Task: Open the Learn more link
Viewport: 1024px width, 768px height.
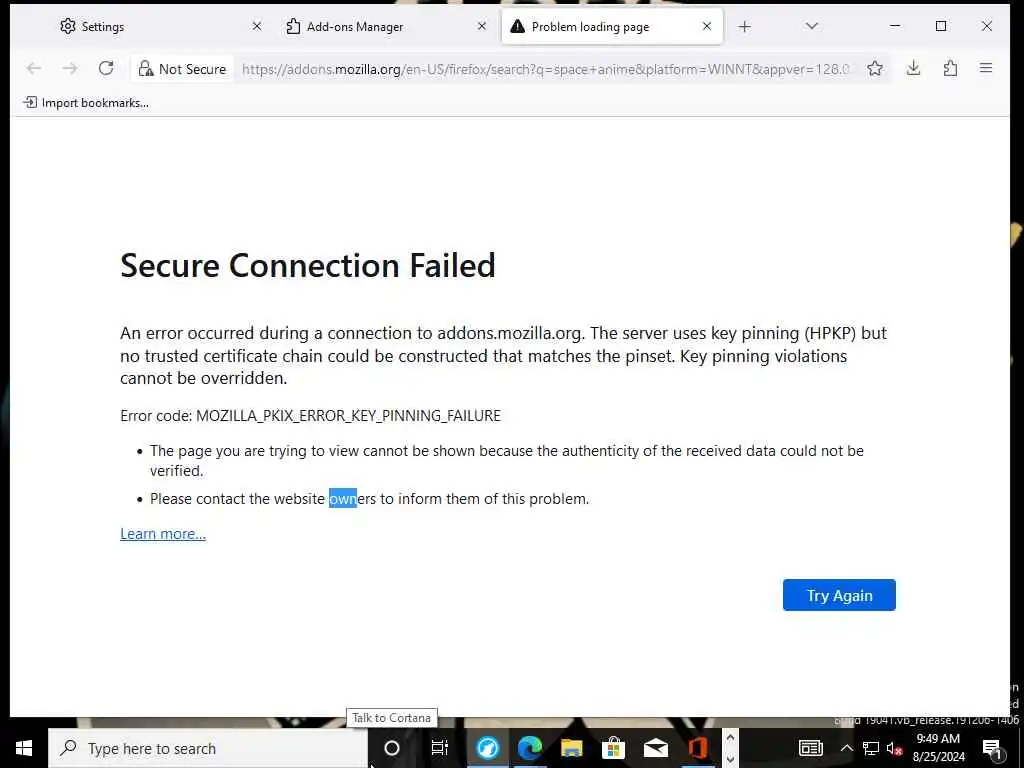Action: (163, 534)
